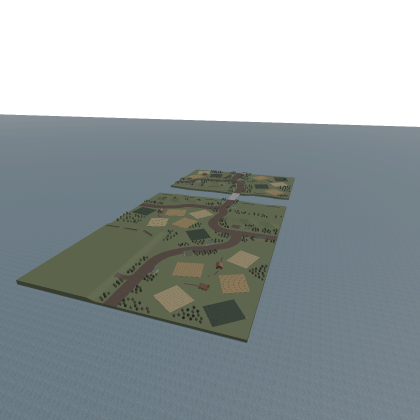Select the green-roofed house beside the lower road
Viewport: 420px width, 420px height.
click(154, 271)
